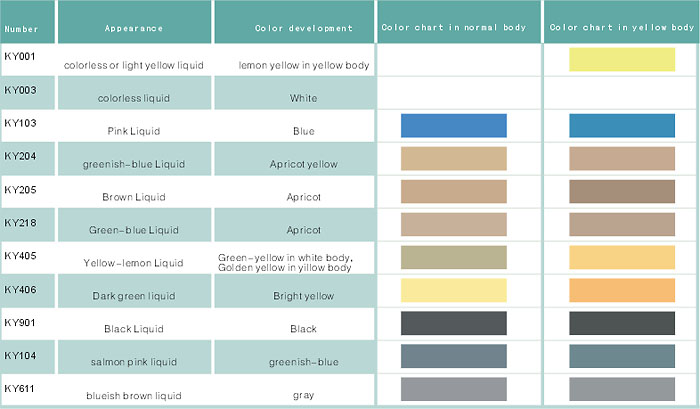Pick KY205 swatch in yellow body column
The width and height of the screenshot is (700, 409).
click(x=622, y=192)
